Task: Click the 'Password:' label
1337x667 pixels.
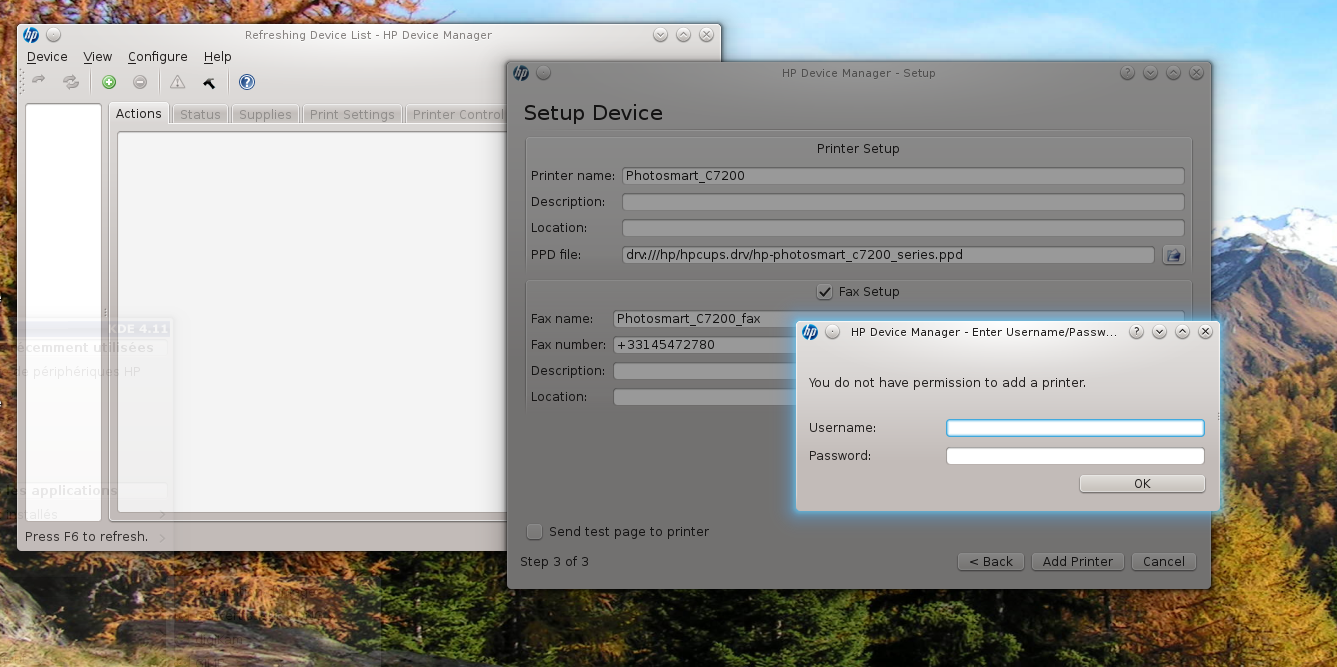Action: [840, 456]
